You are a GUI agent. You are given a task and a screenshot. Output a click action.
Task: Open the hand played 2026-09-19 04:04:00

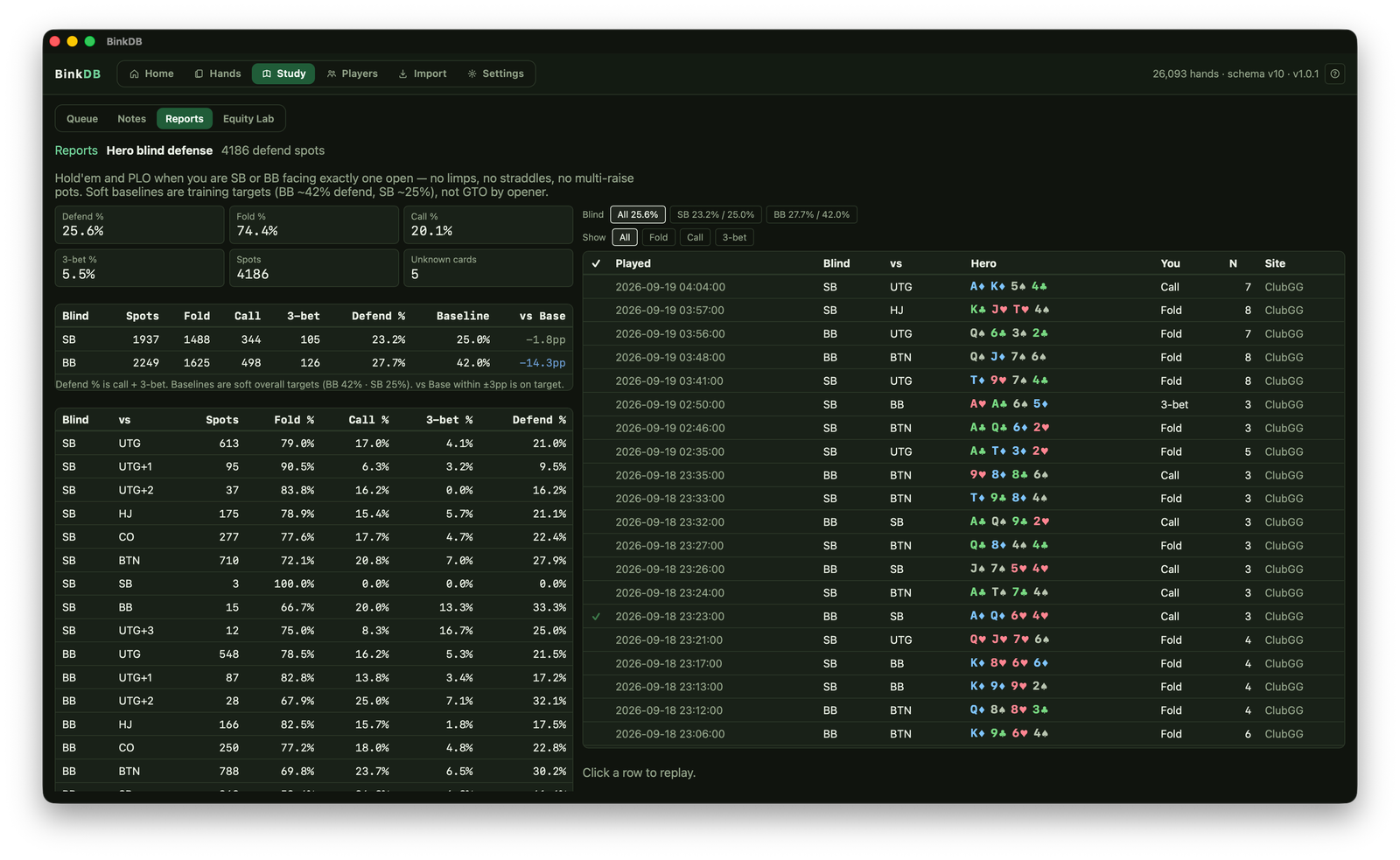pos(963,287)
